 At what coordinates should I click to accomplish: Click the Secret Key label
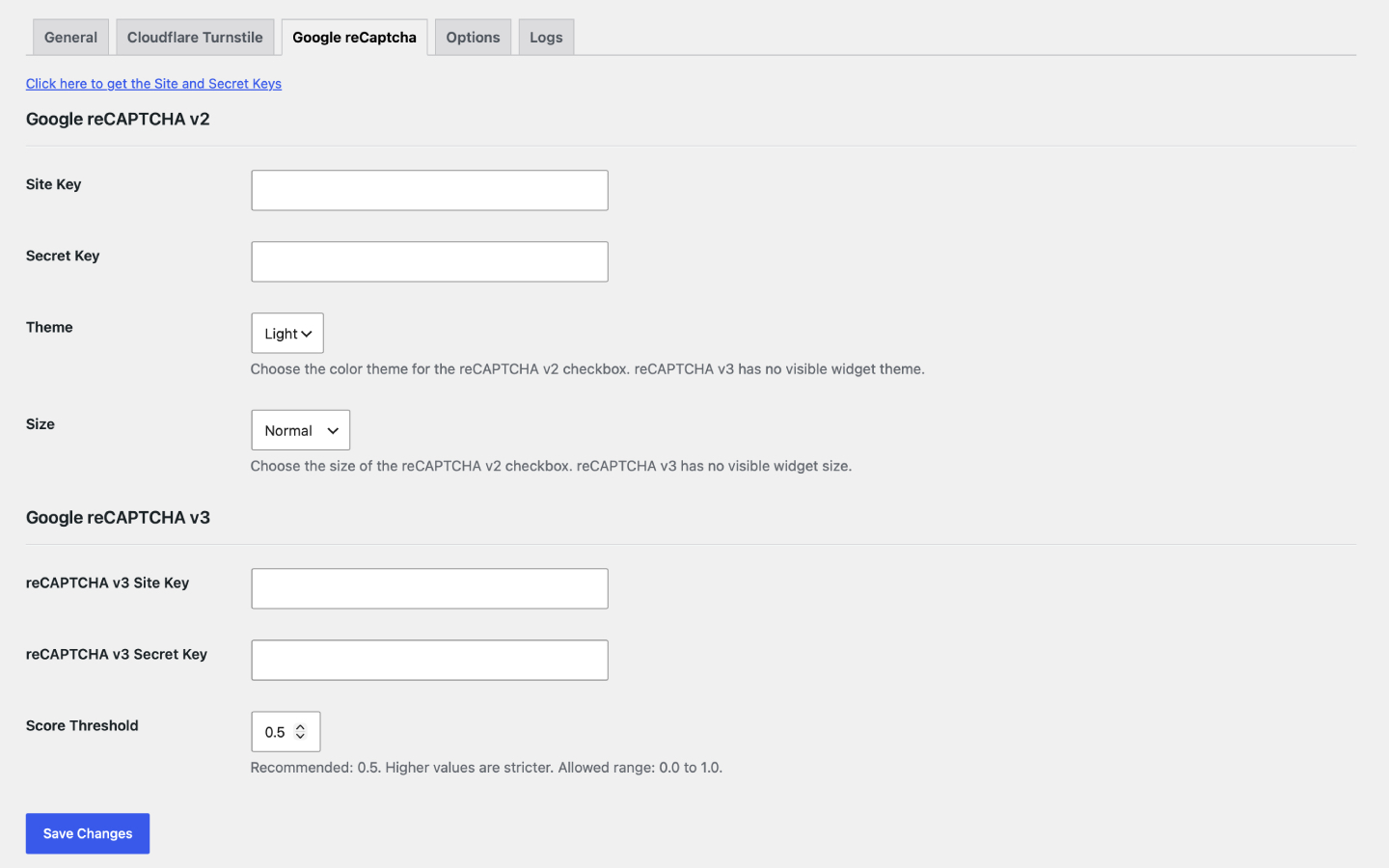pos(63,256)
